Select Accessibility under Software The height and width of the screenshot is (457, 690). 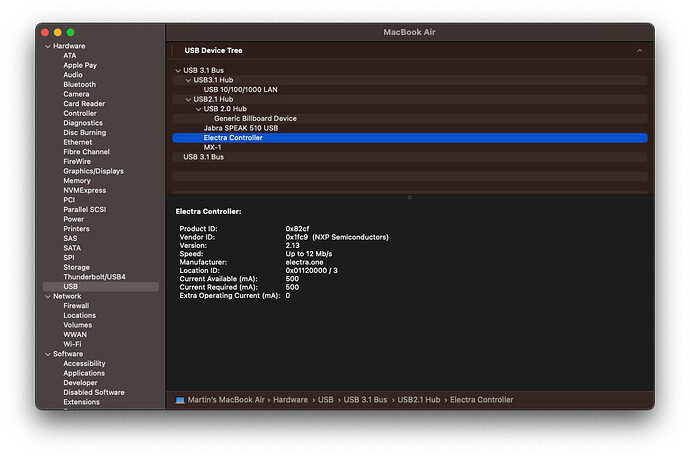(84, 364)
